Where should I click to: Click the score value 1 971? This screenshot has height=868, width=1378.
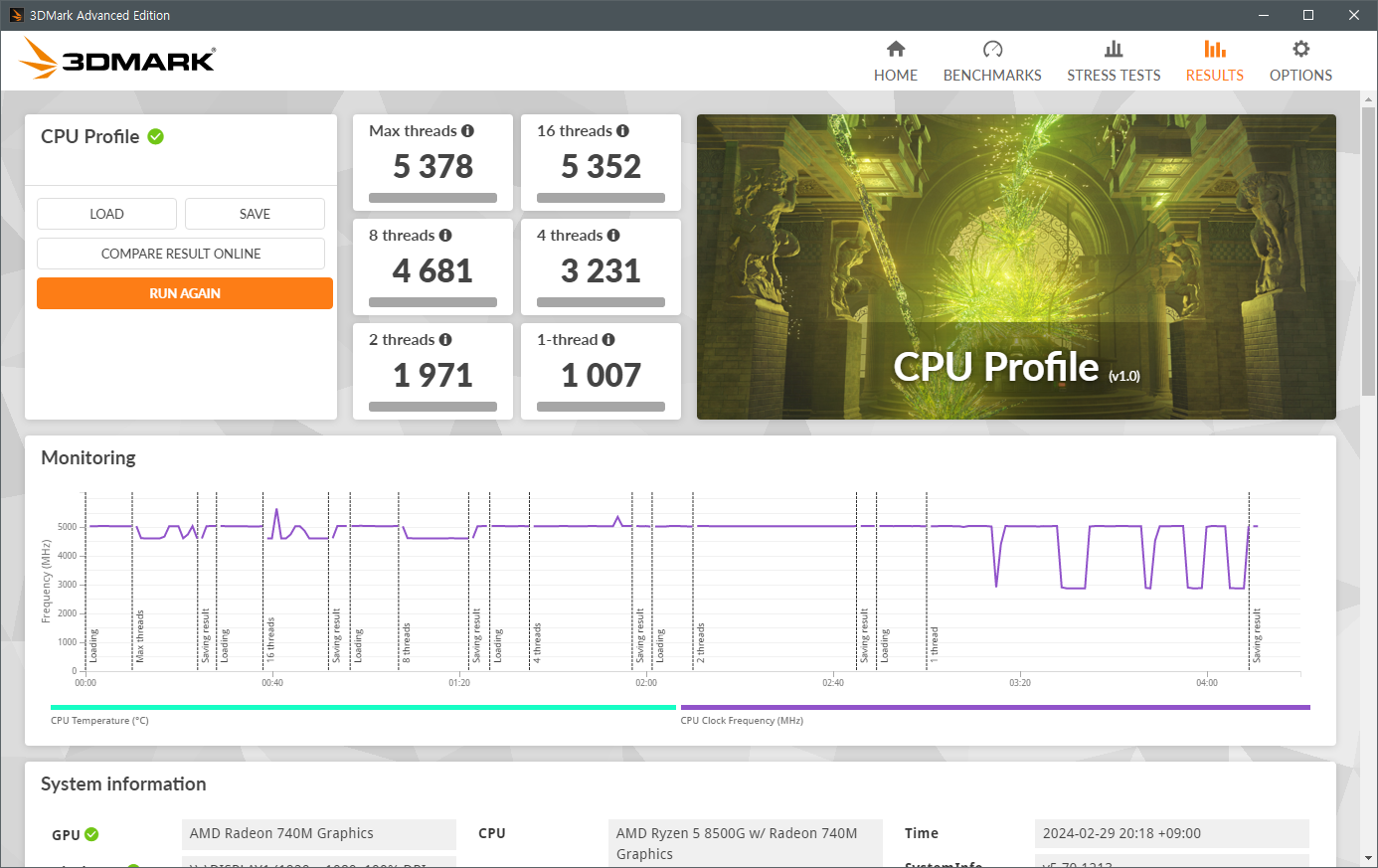pos(432,375)
